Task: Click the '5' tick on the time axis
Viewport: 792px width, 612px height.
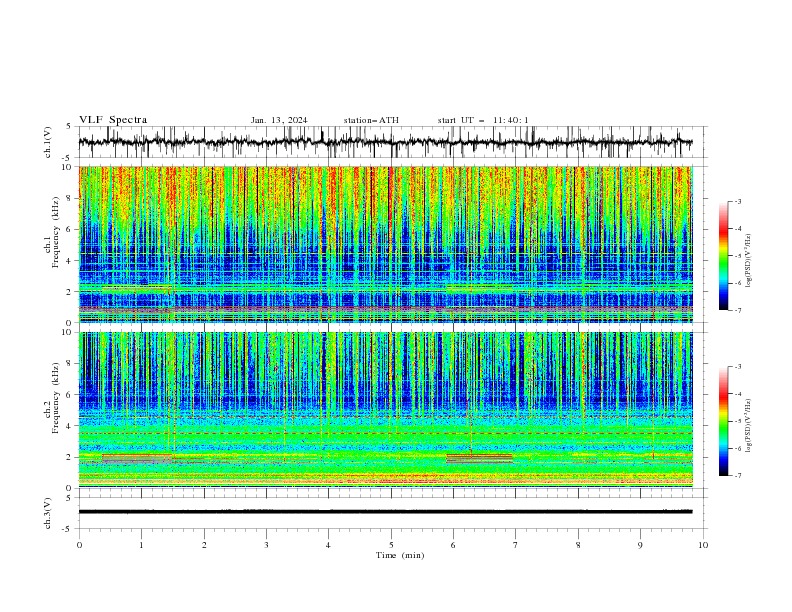Action: coord(391,545)
